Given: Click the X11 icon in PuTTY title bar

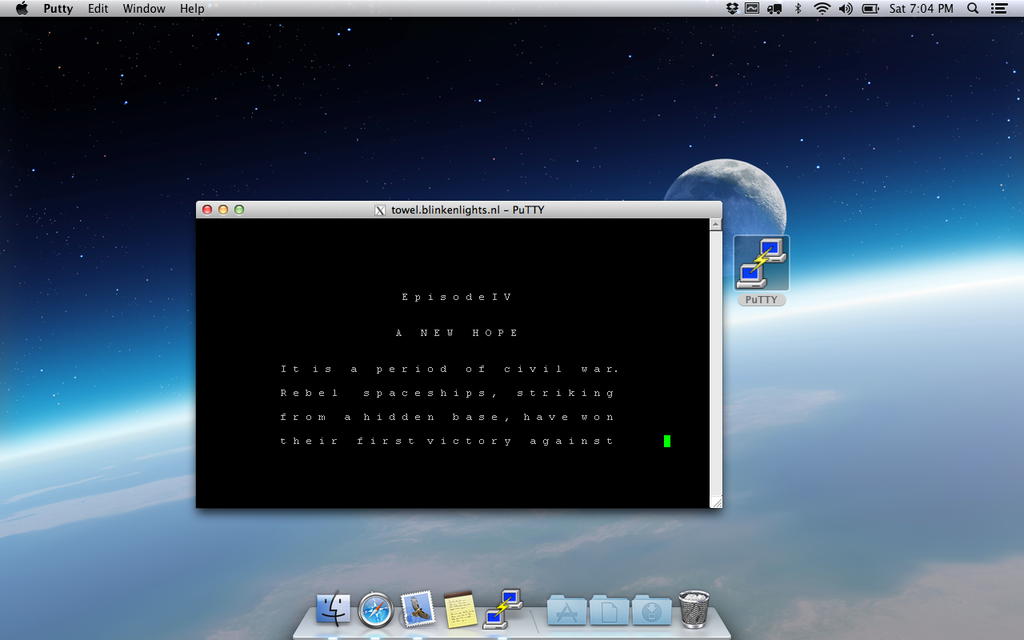Looking at the screenshot, I should 379,210.
